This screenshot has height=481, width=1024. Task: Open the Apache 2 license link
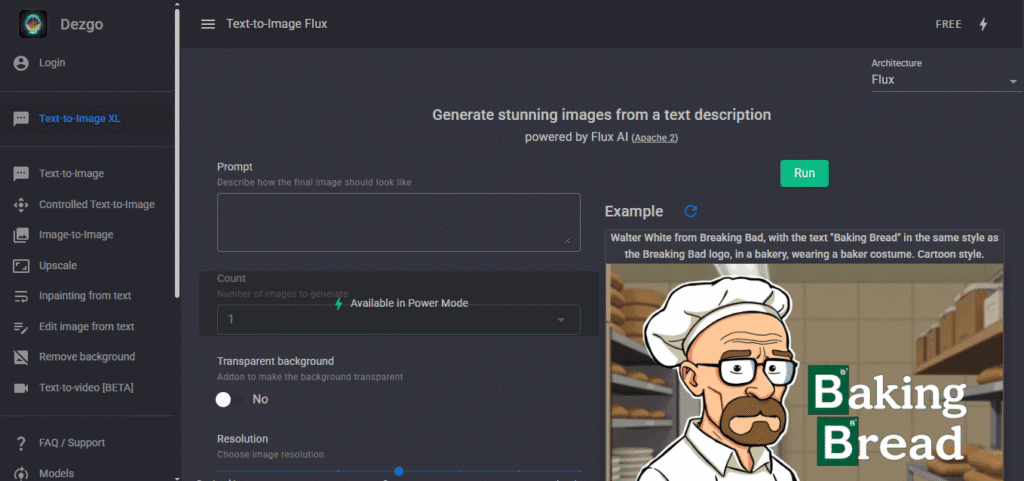(x=654, y=139)
